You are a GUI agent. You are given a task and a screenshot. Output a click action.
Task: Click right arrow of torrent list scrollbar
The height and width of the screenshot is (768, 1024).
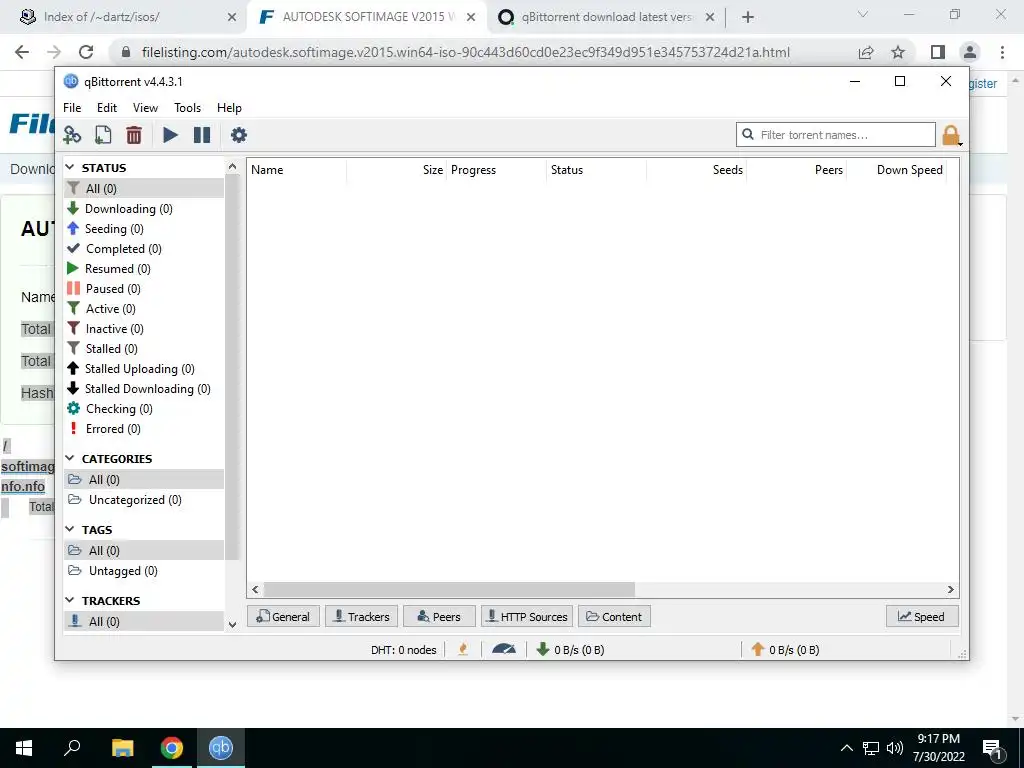click(951, 590)
